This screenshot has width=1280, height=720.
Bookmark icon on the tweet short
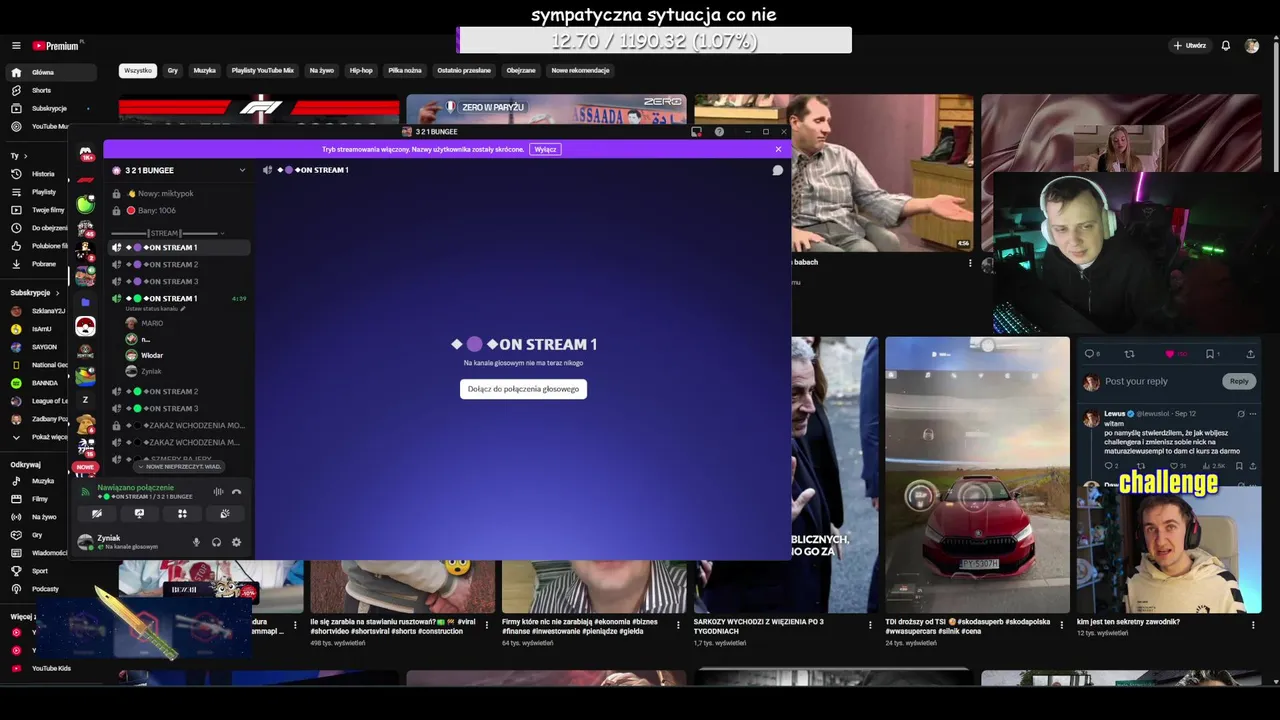point(1209,354)
